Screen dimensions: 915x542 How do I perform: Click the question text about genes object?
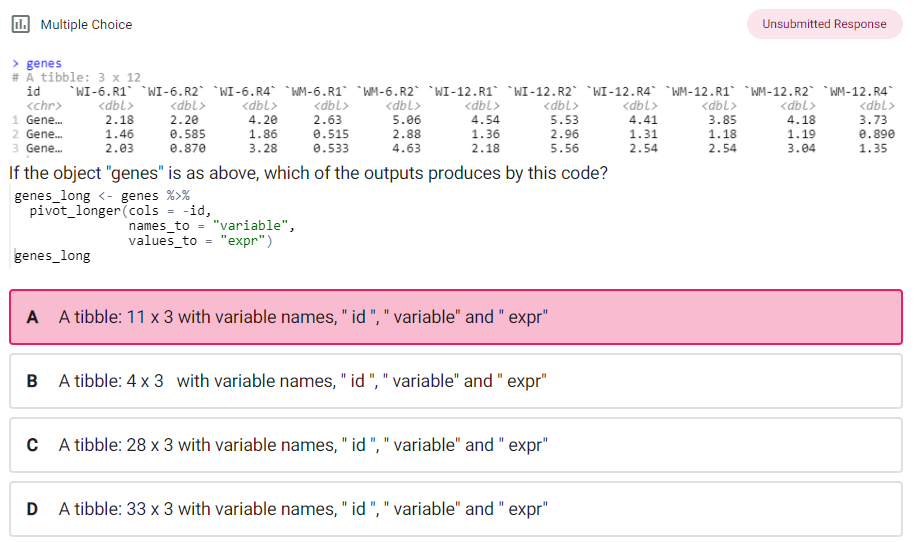[308, 173]
